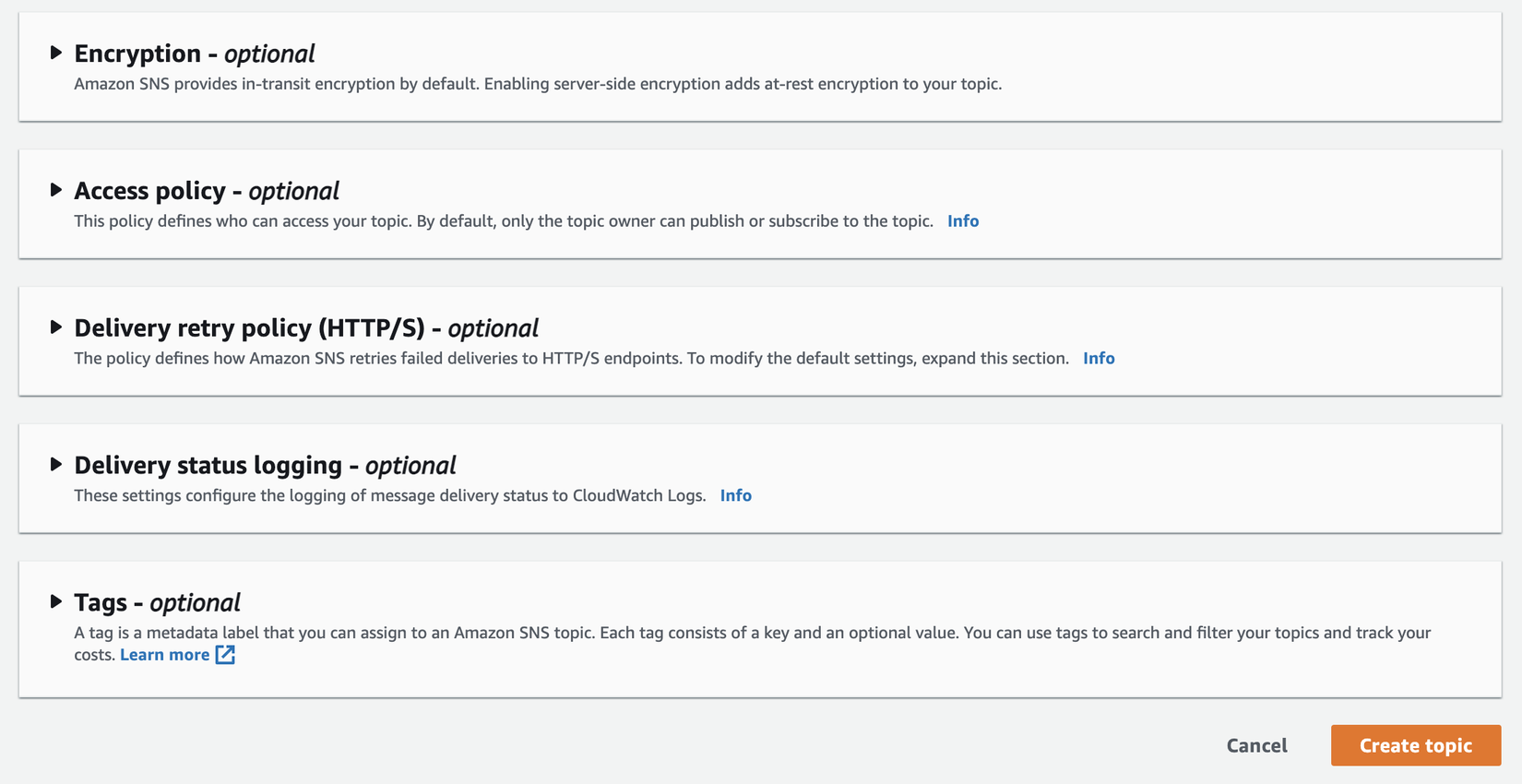Viewport: 1522px width, 784px height.
Task: Follow the Learn more link about tags
Action: point(165,655)
